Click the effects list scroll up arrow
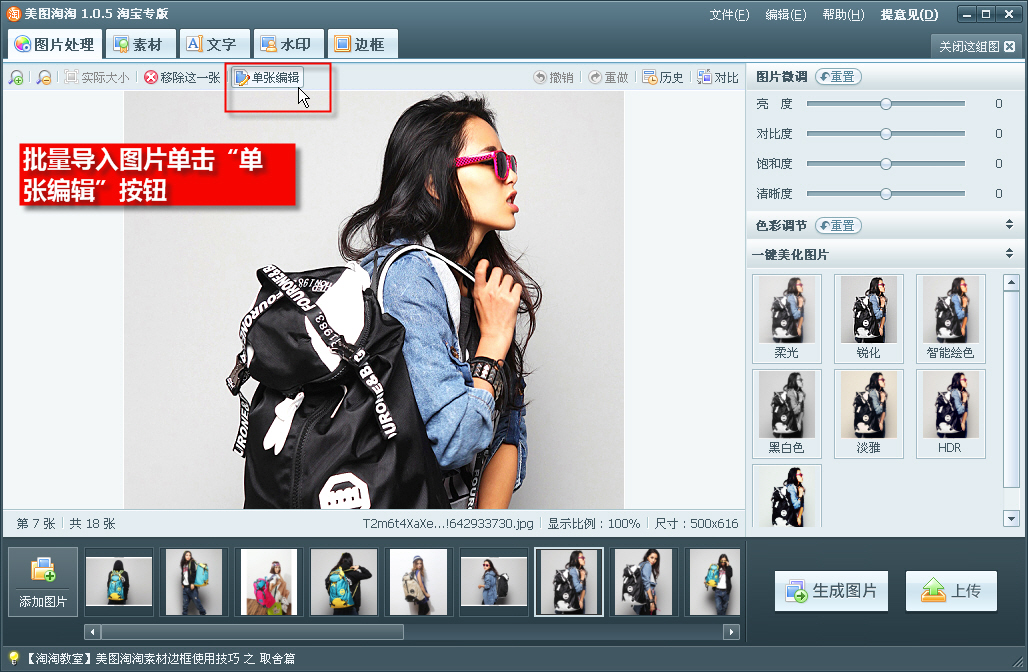Image resolution: width=1028 pixels, height=672 pixels. (1012, 283)
